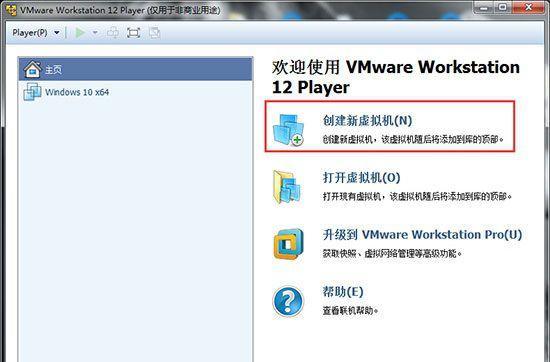Screen dimensions: 550x362
Task: Close the VMware Player window
Action: [528, 7]
